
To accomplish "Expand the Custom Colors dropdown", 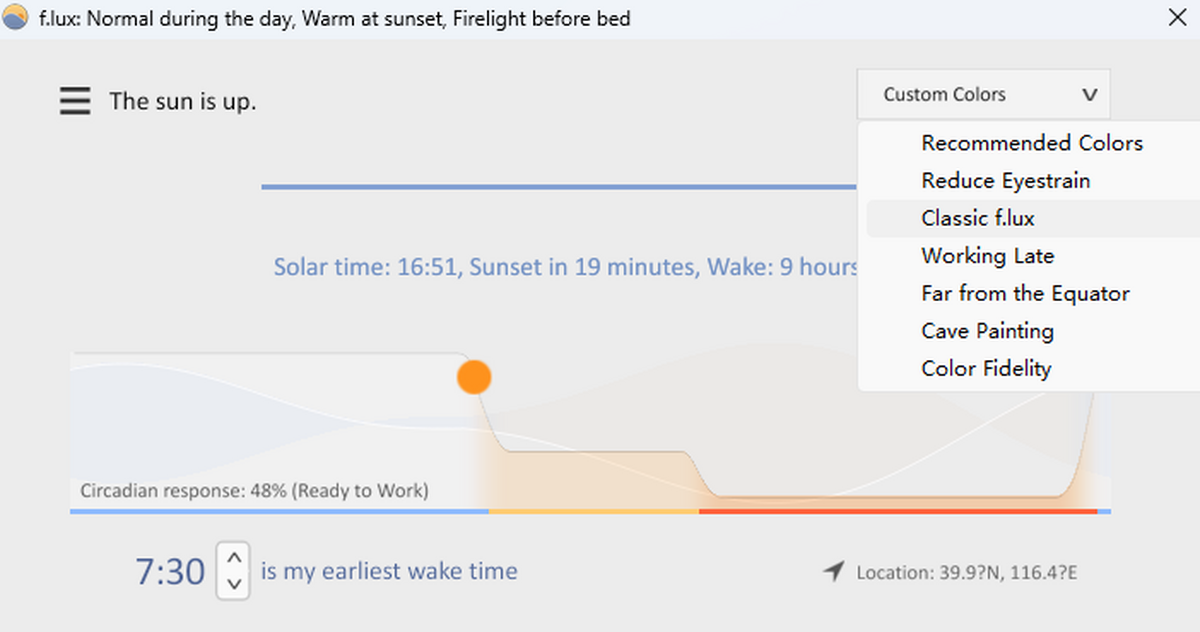I will coord(983,95).
